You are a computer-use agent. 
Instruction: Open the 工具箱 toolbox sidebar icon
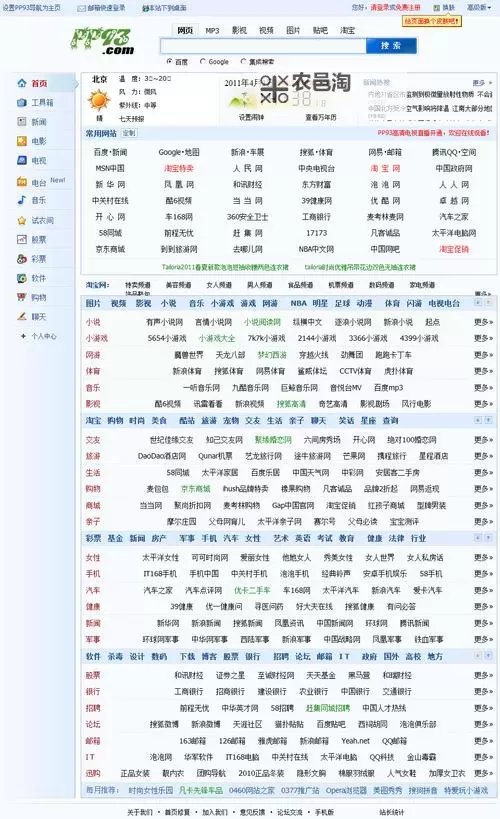tap(21, 102)
